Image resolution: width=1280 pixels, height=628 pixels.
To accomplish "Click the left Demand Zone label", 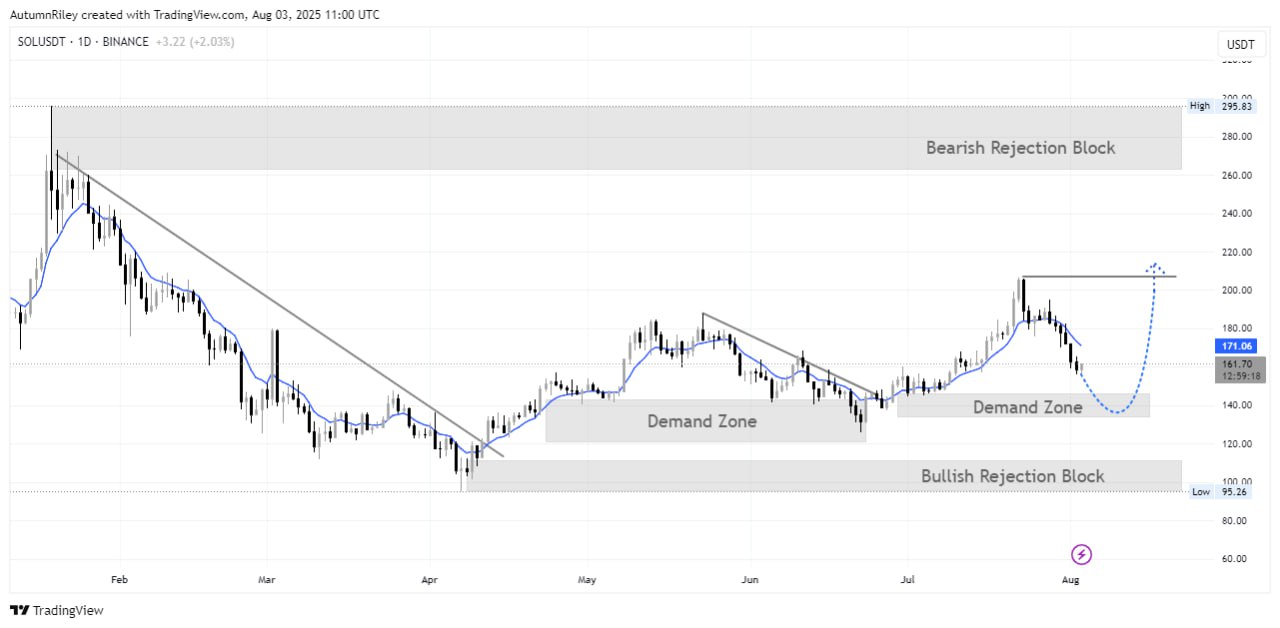I will coord(701,422).
